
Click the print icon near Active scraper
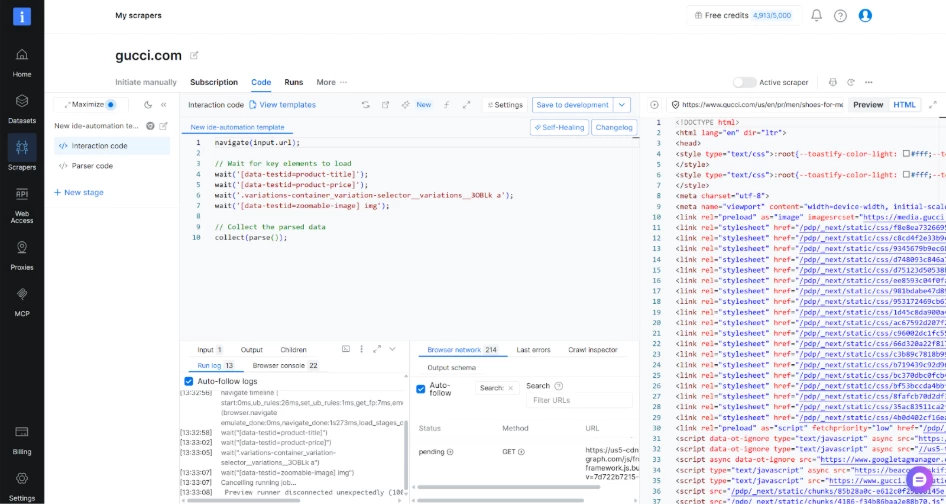833,82
